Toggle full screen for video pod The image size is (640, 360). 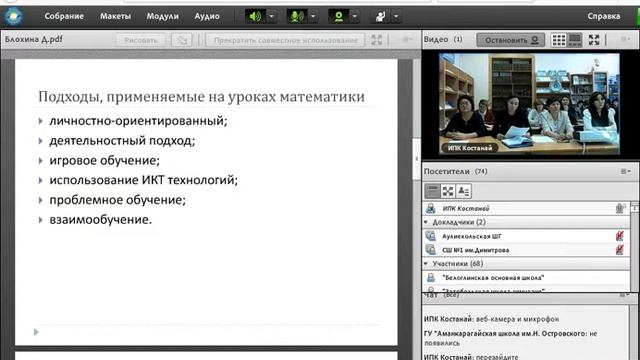point(594,40)
